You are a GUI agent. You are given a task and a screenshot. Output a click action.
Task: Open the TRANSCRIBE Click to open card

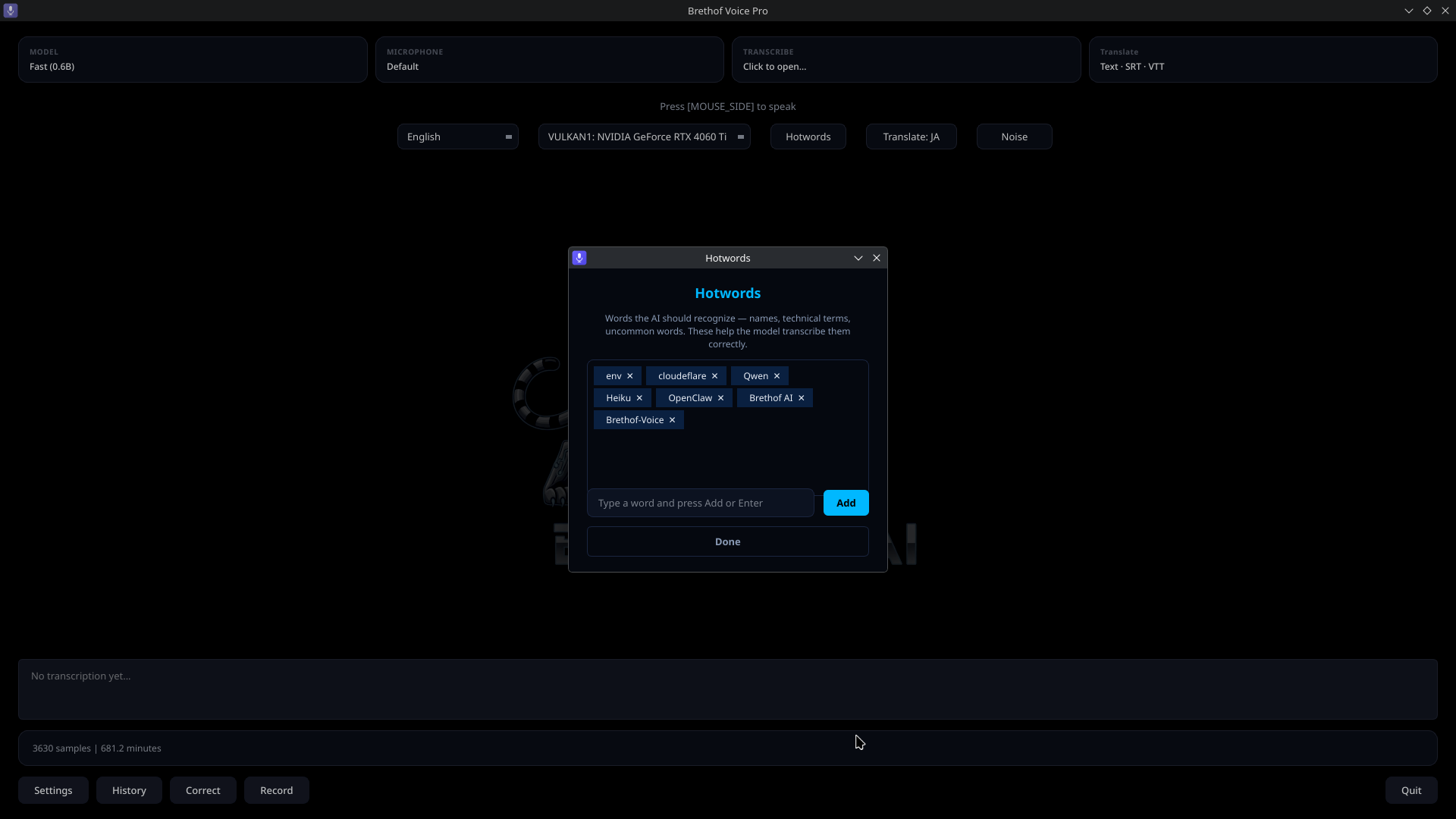coord(906,59)
